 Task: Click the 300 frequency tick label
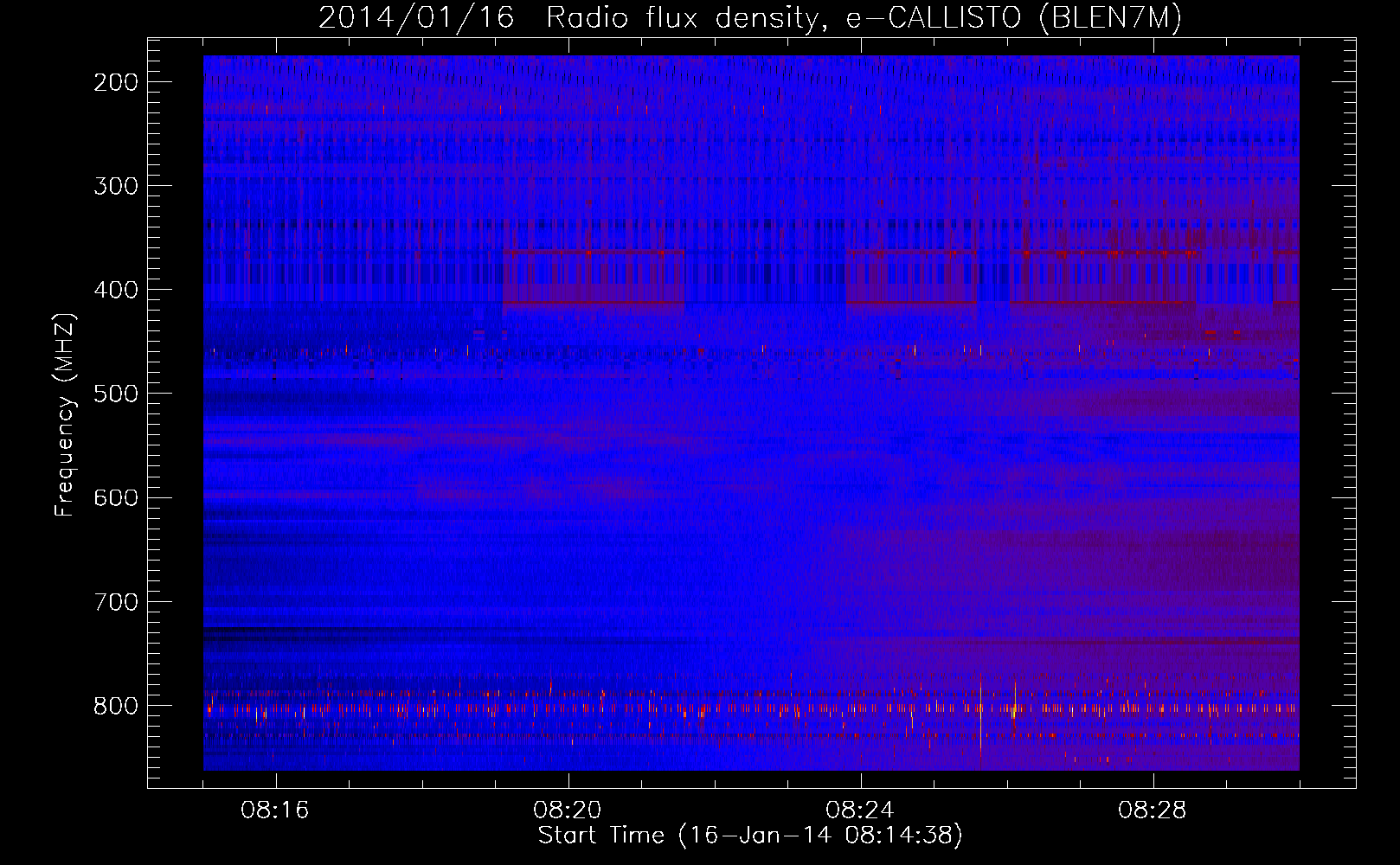point(115,186)
